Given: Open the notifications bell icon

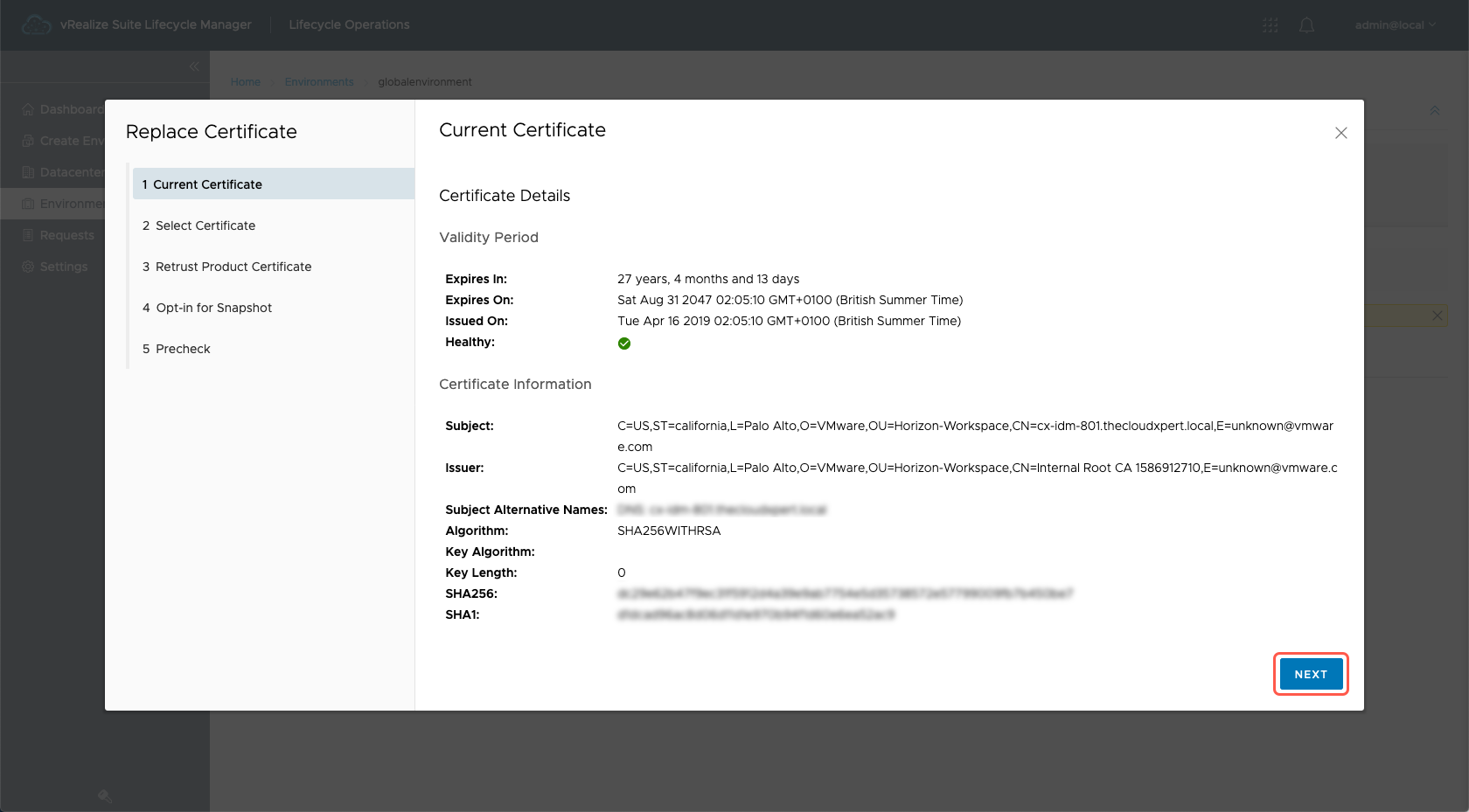Looking at the screenshot, I should point(1306,25).
